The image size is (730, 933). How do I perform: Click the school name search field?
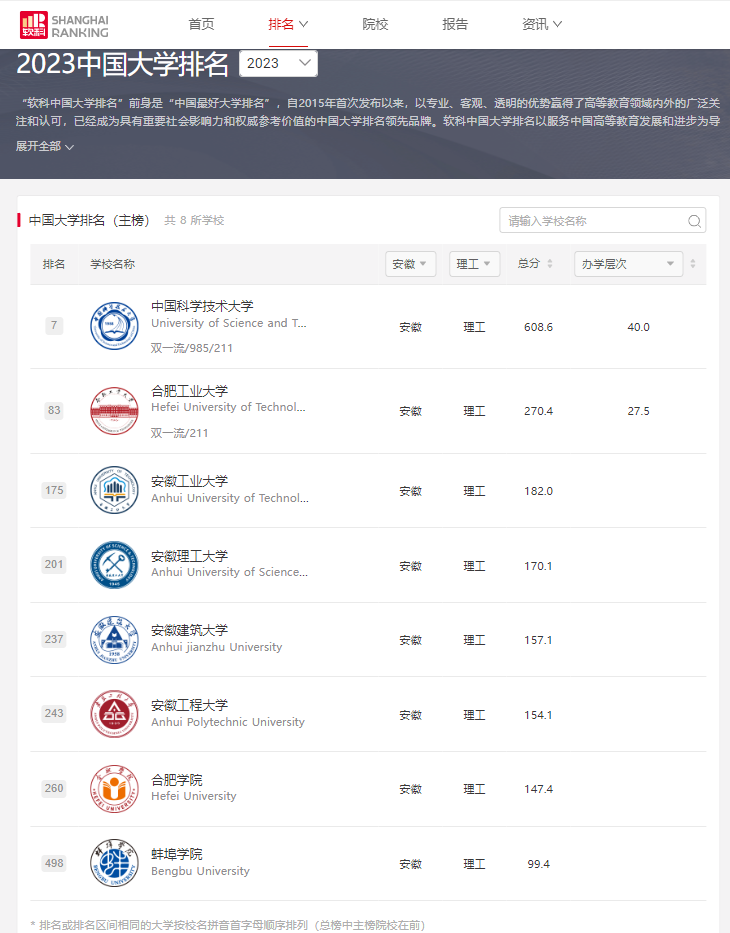pos(594,221)
